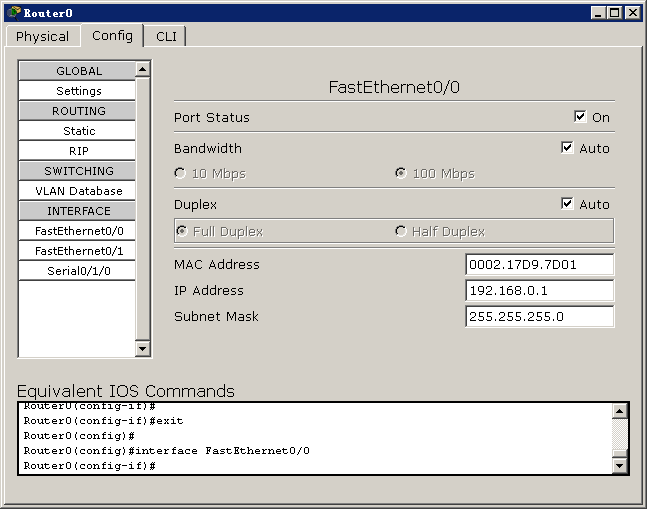Toggle Port Status On checkbox
Image resolution: width=647 pixels, height=509 pixels.
580,117
